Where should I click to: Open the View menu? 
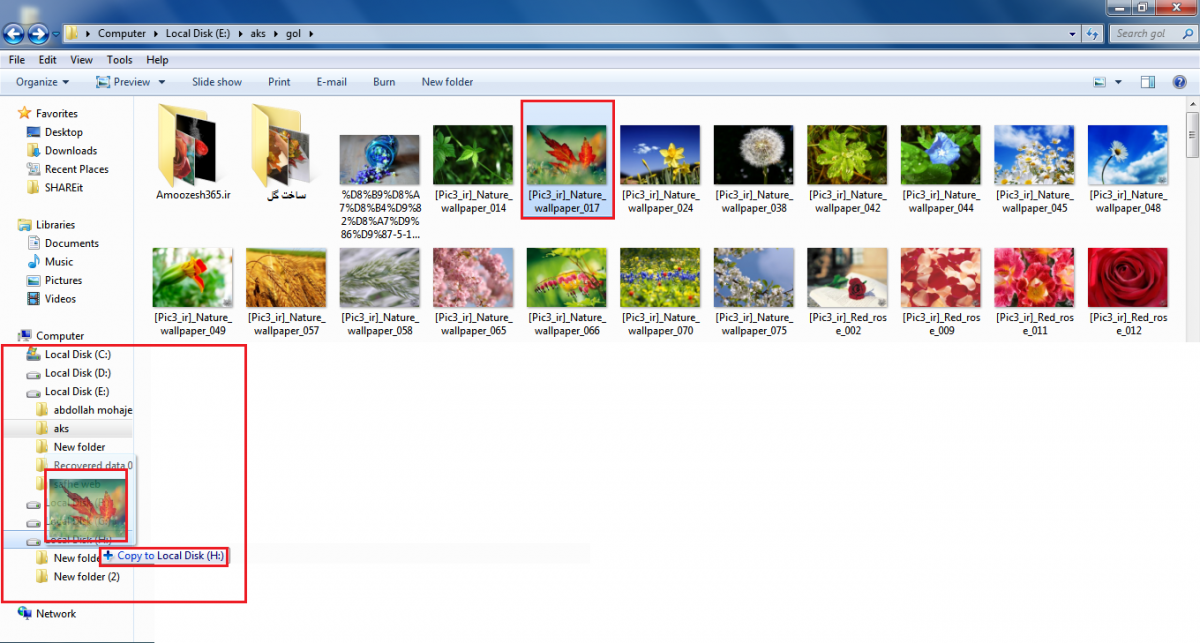click(81, 60)
